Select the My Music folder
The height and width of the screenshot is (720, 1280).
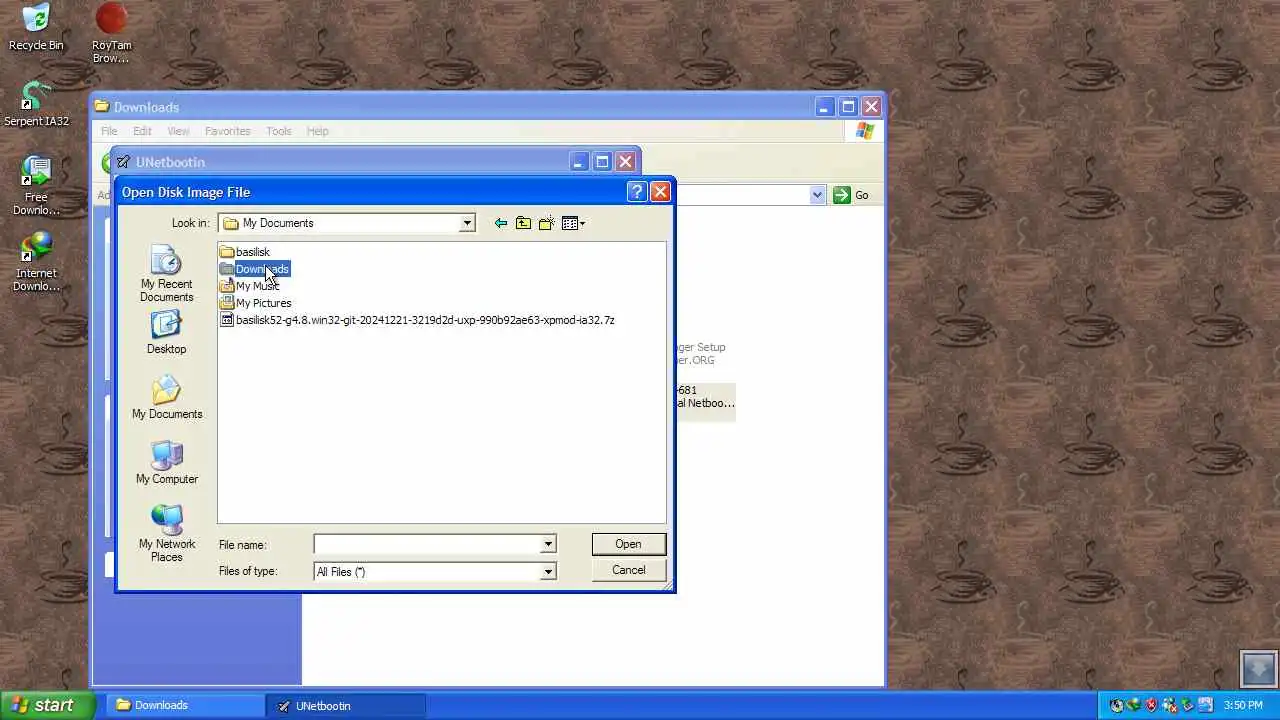click(249, 286)
